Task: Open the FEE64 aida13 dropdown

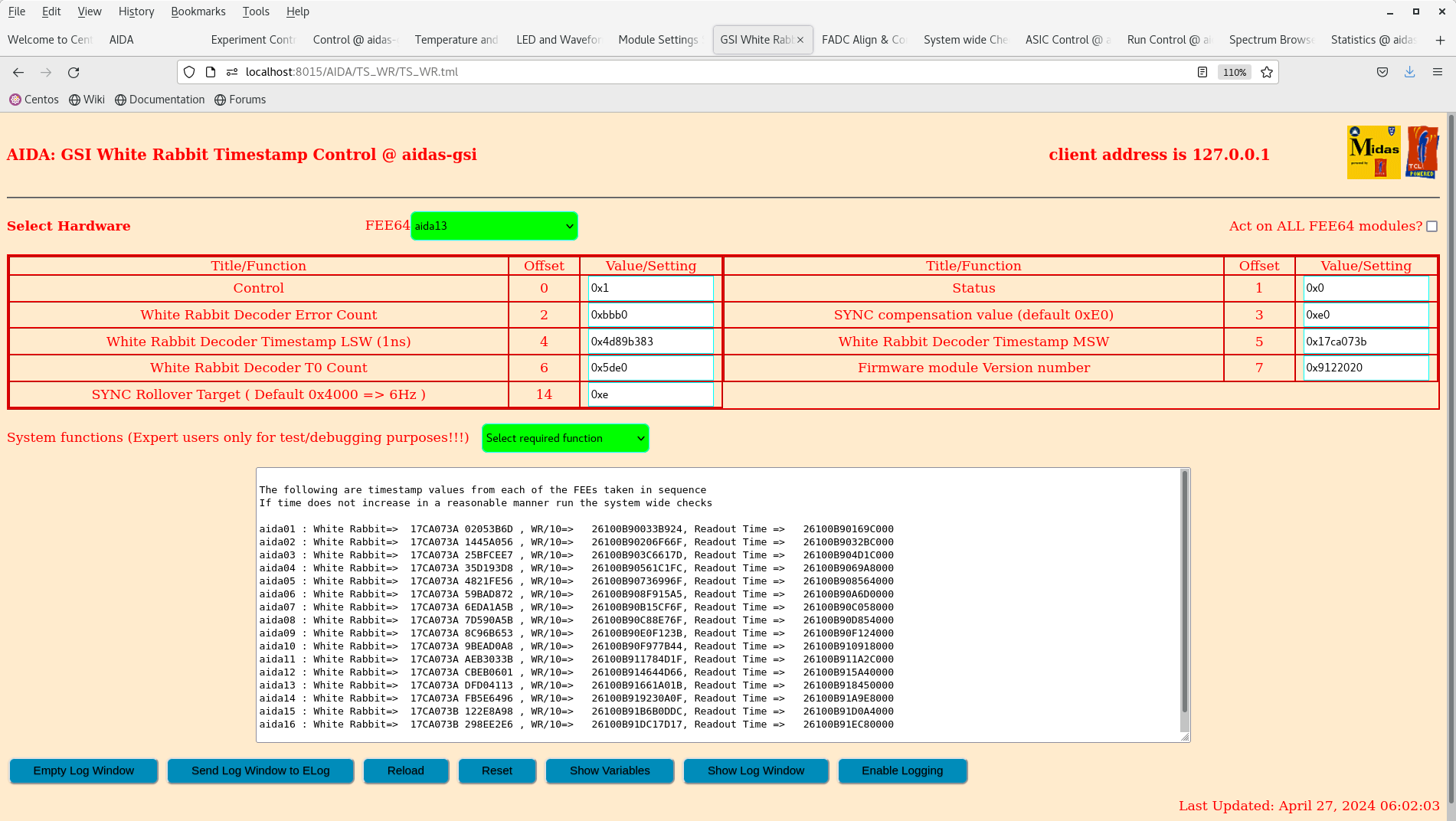Action: coord(494,226)
